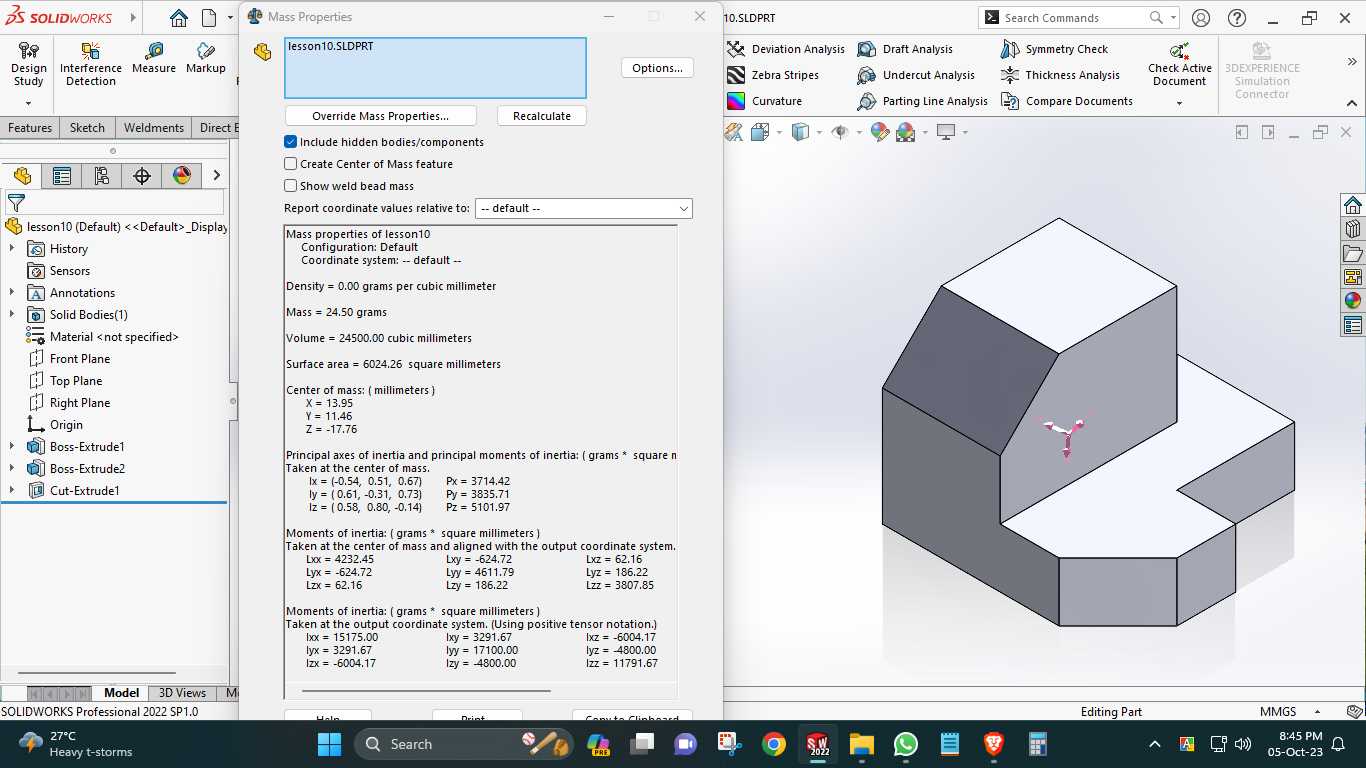Go to SOLIDWORKS Home icon
The width and height of the screenshot is (1366, 768).
click(178, 18)
